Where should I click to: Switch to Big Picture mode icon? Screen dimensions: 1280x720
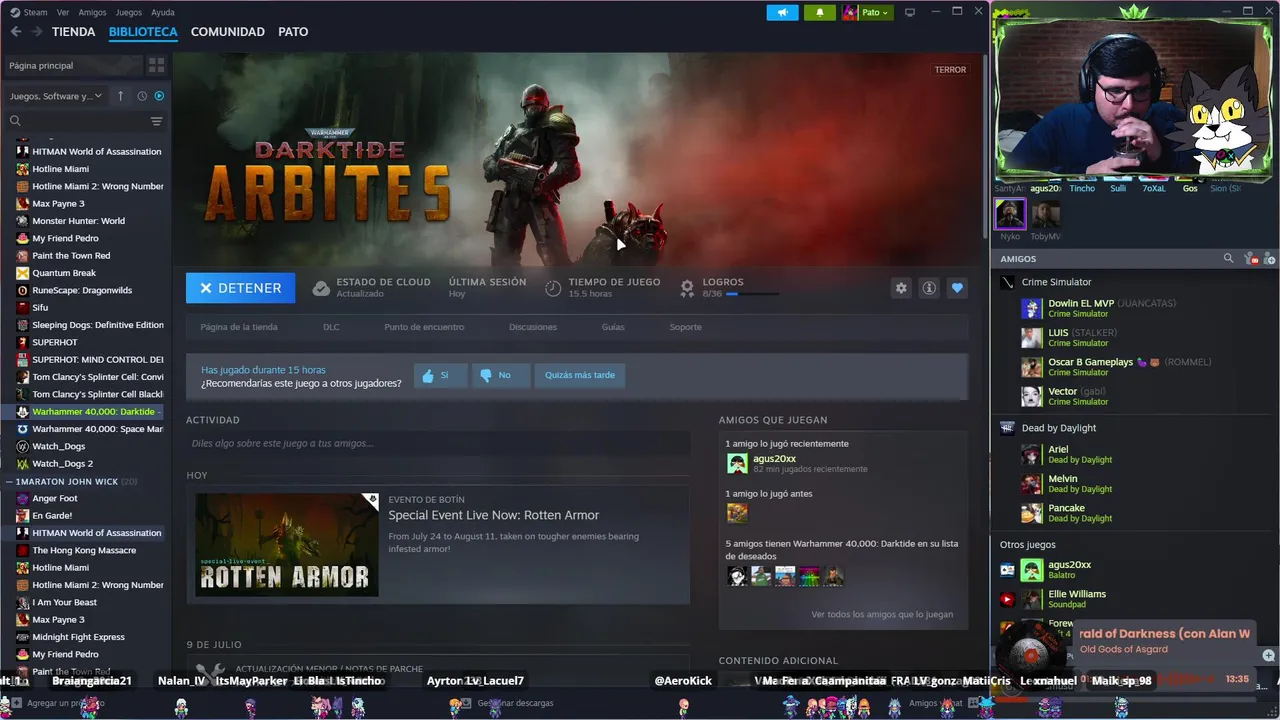(910, 12)
